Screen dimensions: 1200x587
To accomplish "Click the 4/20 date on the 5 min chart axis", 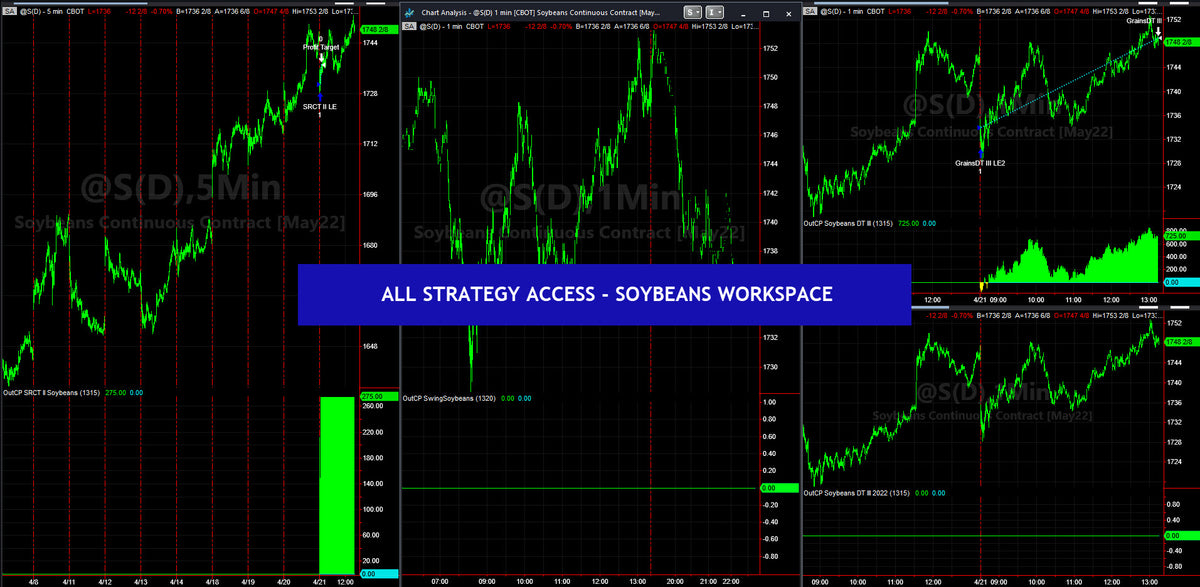I will [284, 581].
